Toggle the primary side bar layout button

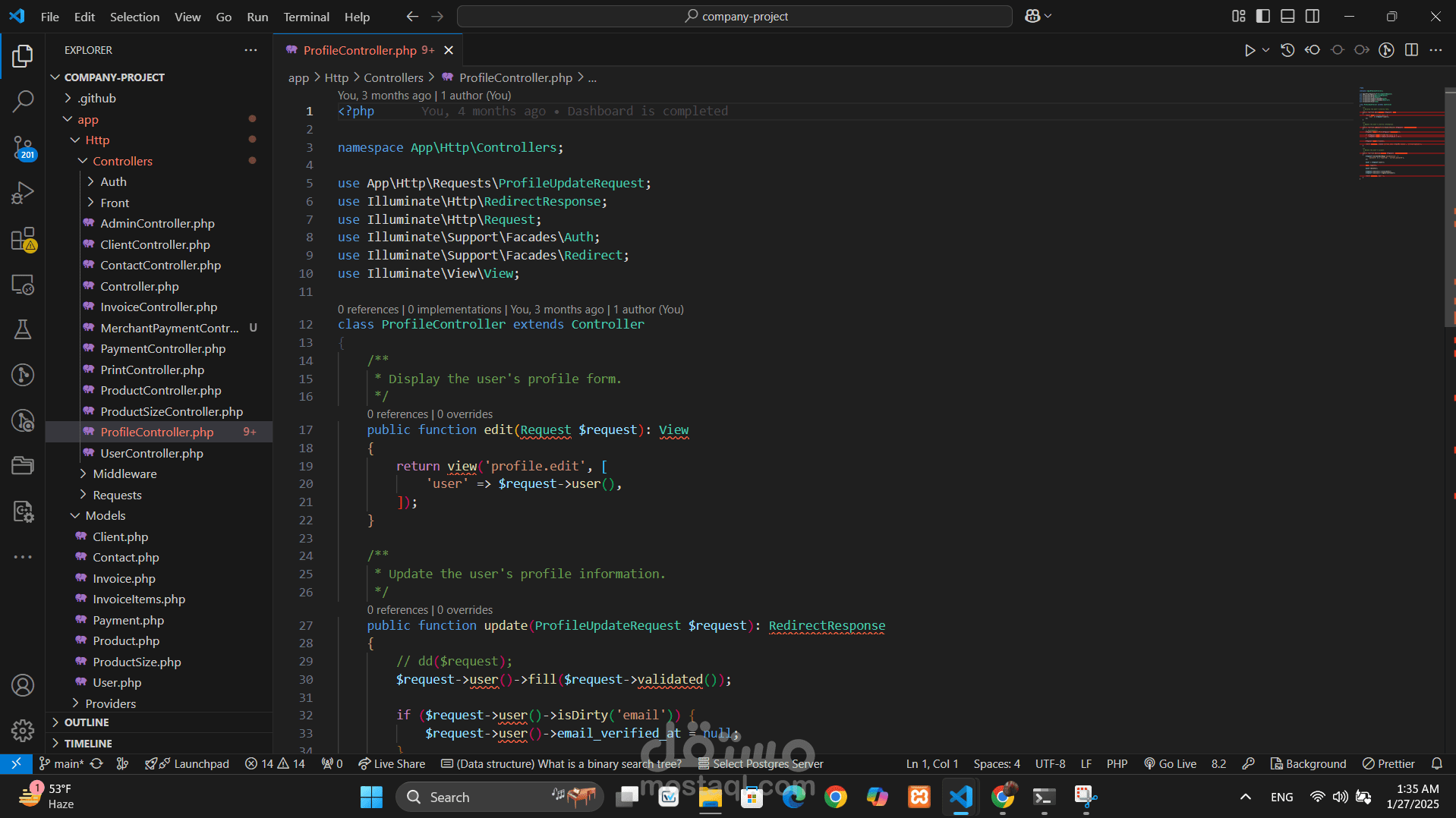click(1263, 16)
